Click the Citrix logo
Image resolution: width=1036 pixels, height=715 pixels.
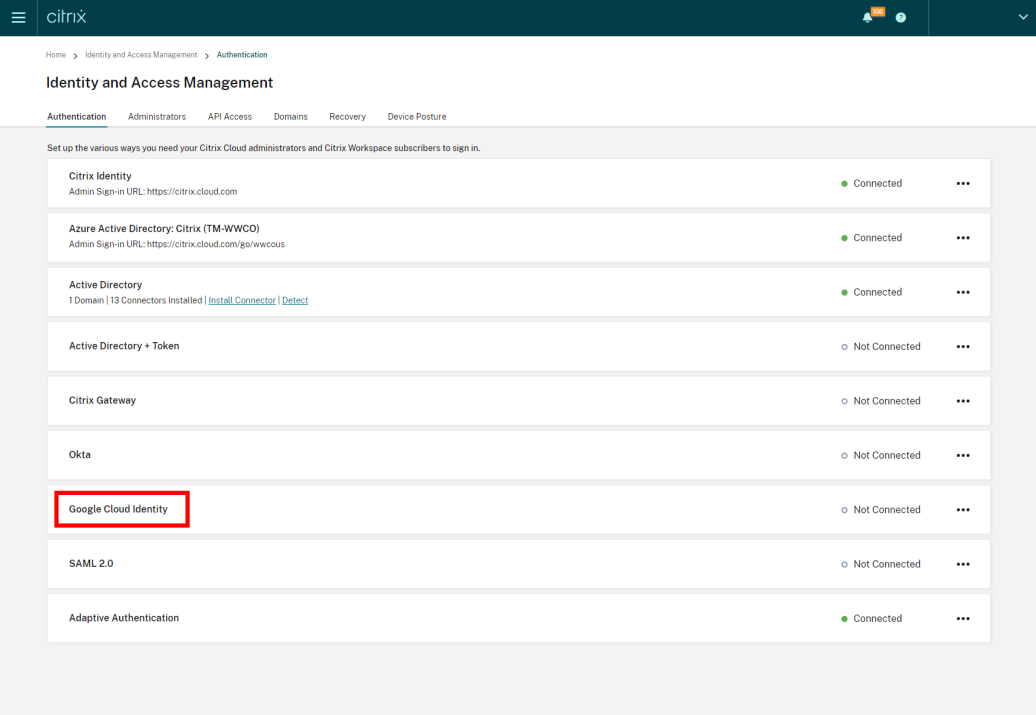coord(67,17)
